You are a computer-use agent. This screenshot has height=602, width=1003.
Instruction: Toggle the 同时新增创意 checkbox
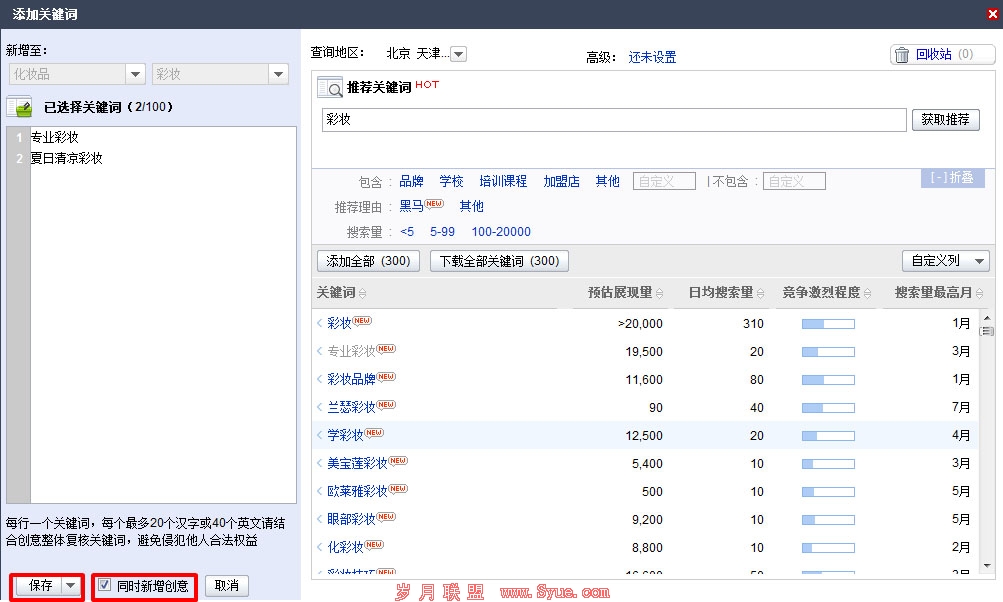[105, 586]
